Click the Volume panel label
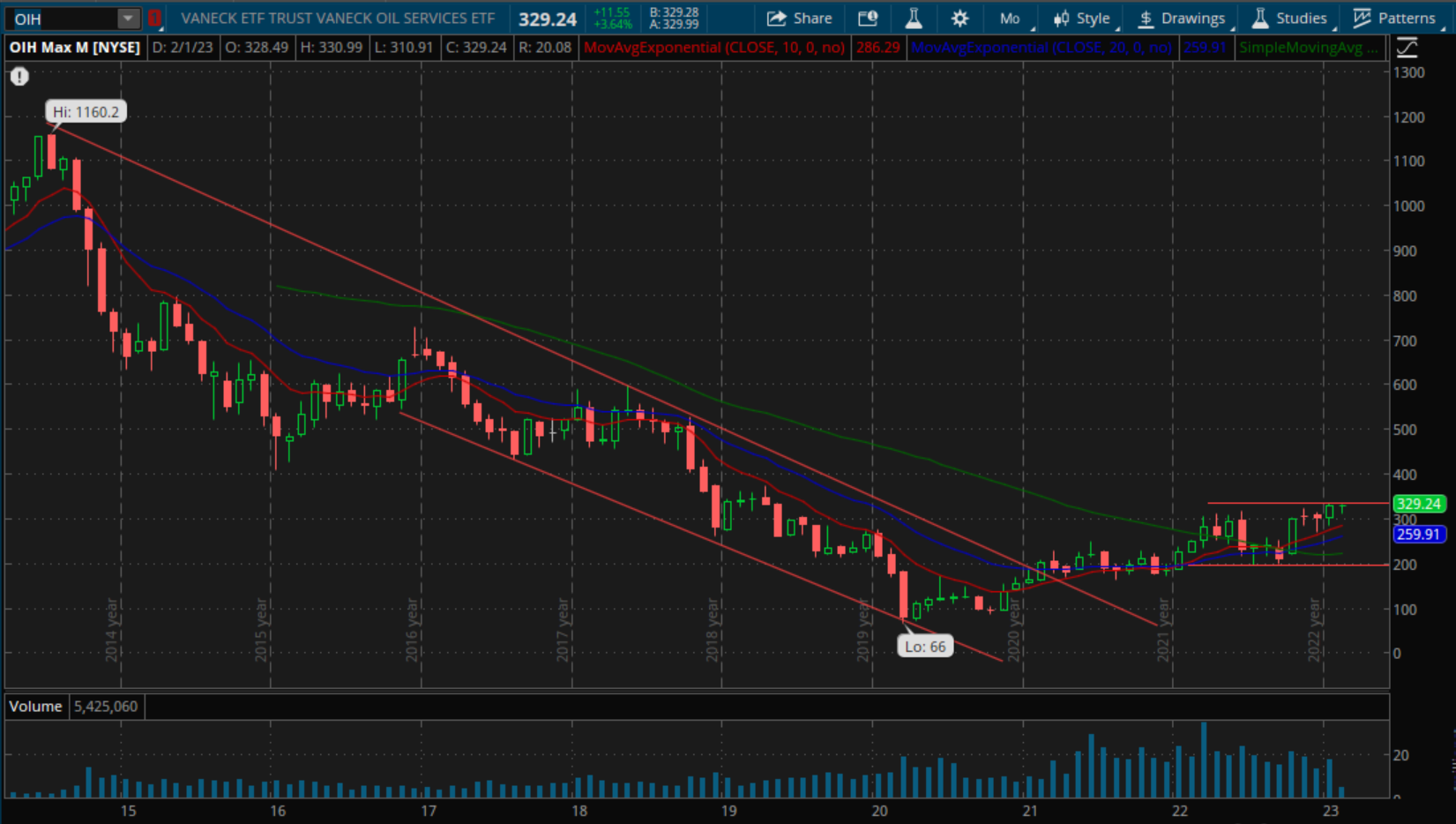Viewport: 1456px width, 824px height. 35,707
